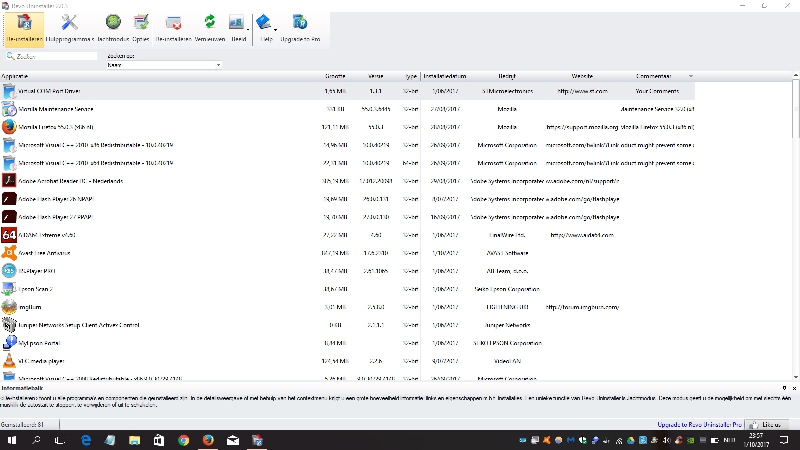Select Adobe Flash Player 27 icon
Viewport: 800px width, 450px height.
point(9,217)
